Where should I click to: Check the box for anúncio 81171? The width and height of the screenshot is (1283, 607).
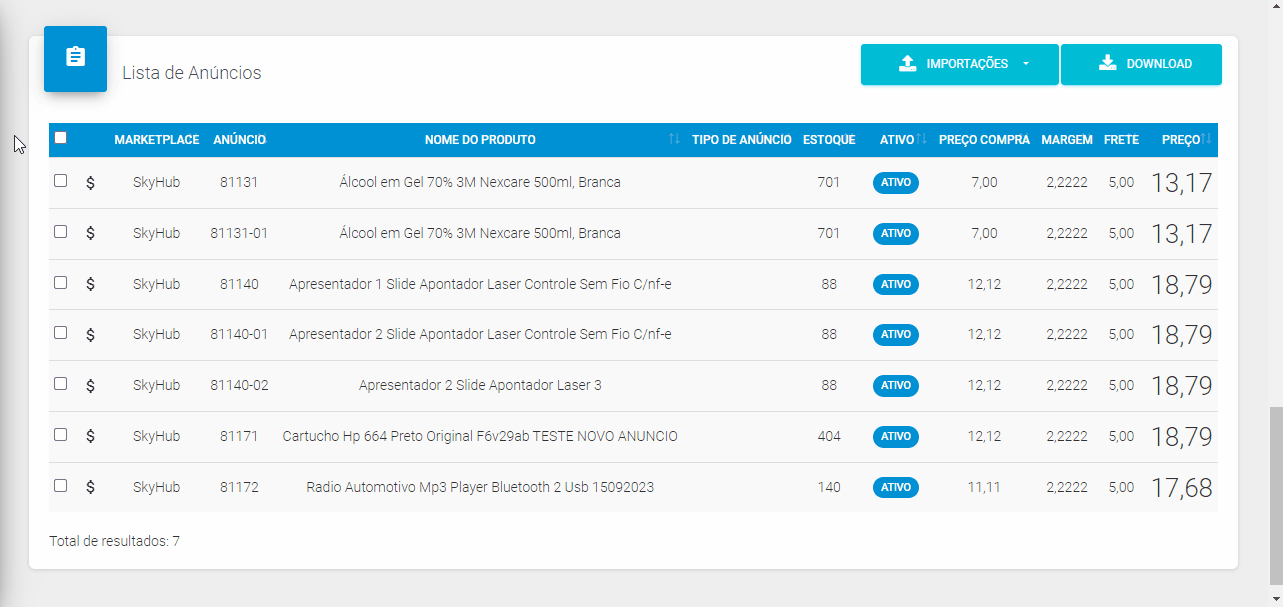tap(60, 435)
